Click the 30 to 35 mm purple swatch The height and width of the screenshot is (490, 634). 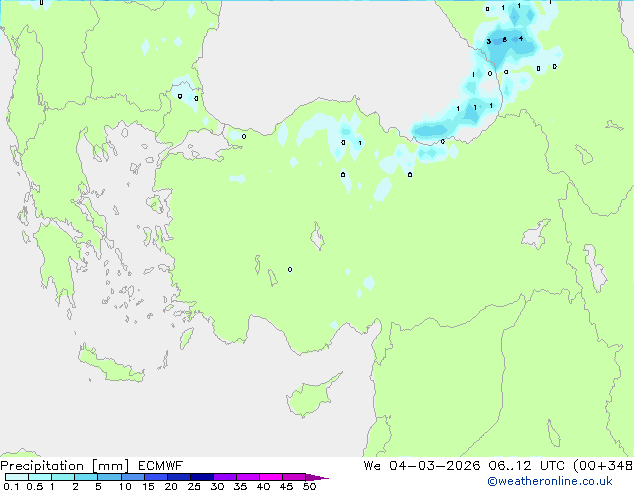click(224, 477)
